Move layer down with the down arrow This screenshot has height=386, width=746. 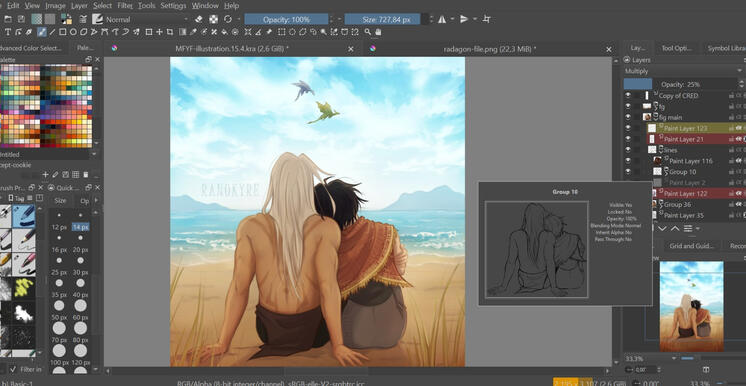[x=662, y=228]
